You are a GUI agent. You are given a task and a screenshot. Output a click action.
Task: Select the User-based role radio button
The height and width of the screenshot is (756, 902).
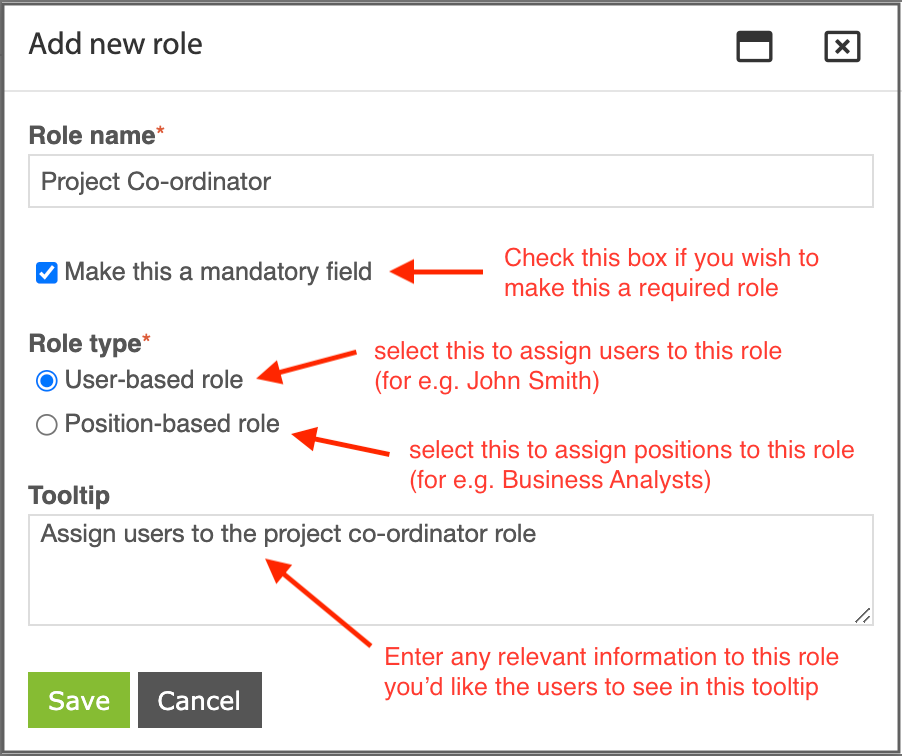click(47, 381)
